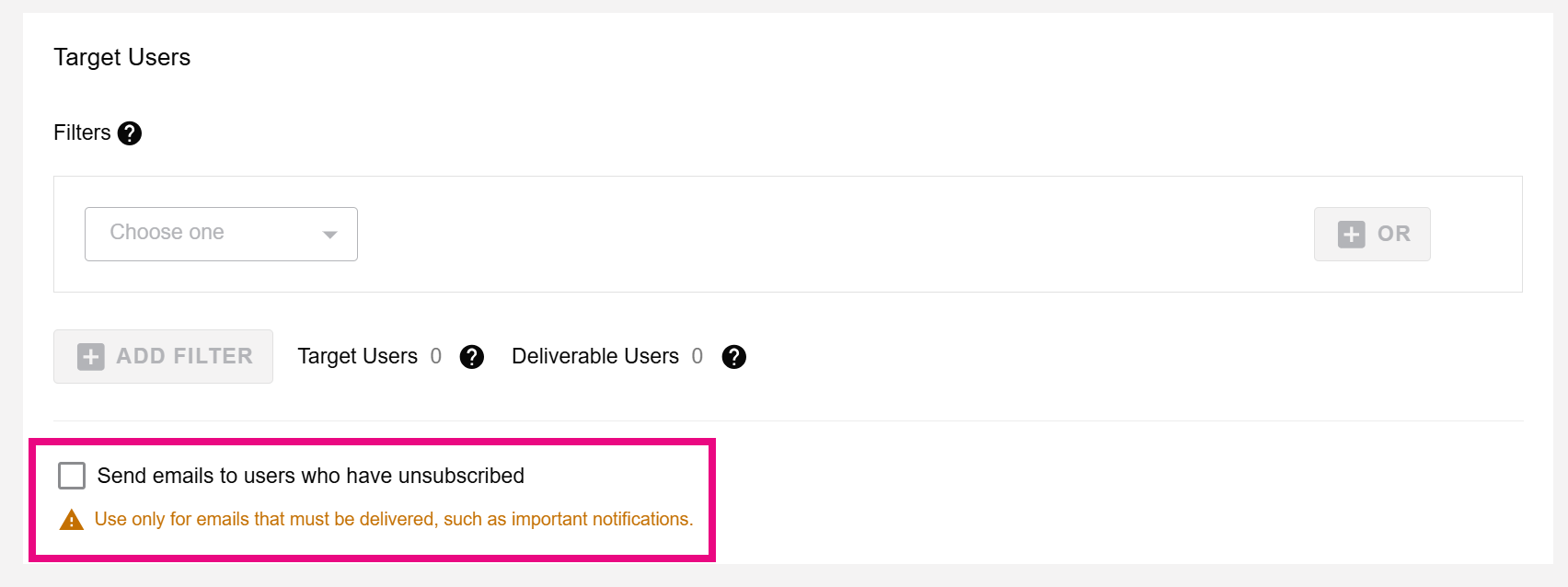
Task: Click the Target Users count value
Action: point(436,356)
